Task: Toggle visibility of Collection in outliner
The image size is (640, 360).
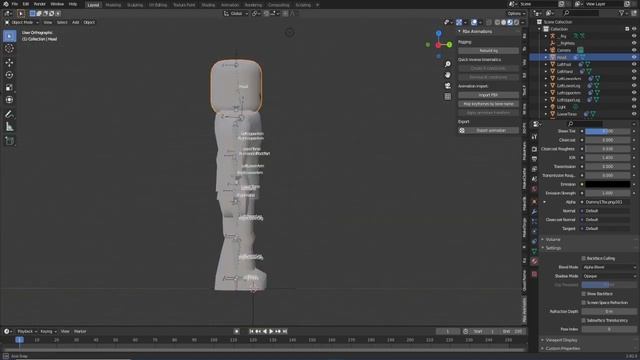Action: click(634, 29)
